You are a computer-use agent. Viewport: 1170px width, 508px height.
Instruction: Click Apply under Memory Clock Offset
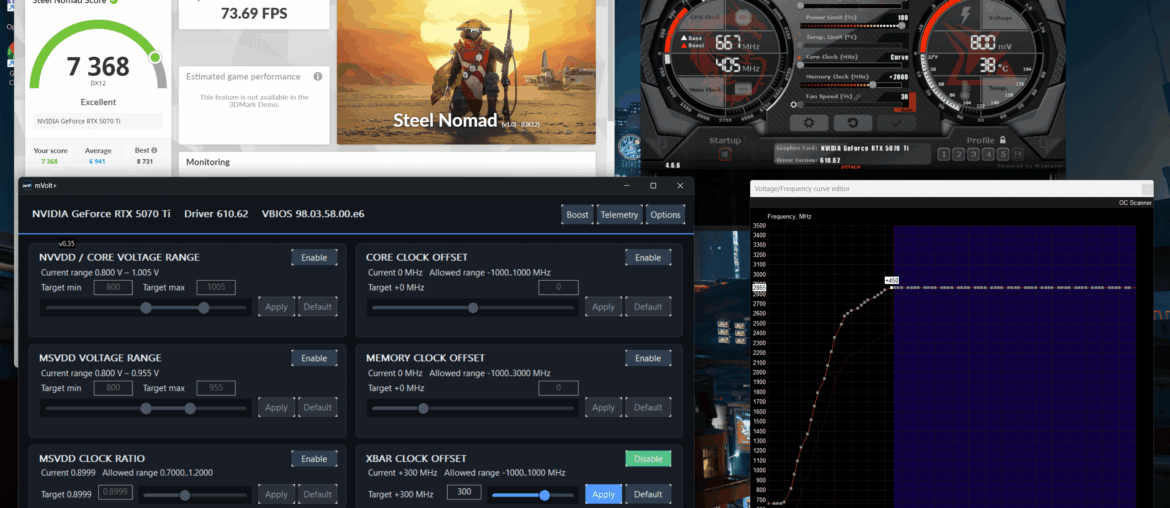[x=604, y=407]
